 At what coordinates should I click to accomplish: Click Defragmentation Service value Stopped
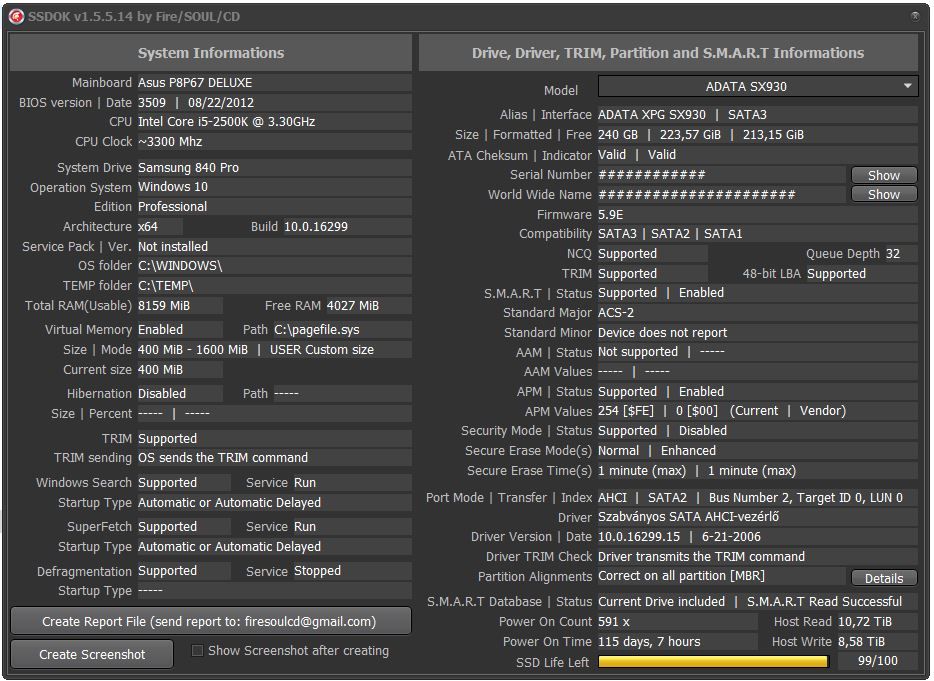coord(317,571)
